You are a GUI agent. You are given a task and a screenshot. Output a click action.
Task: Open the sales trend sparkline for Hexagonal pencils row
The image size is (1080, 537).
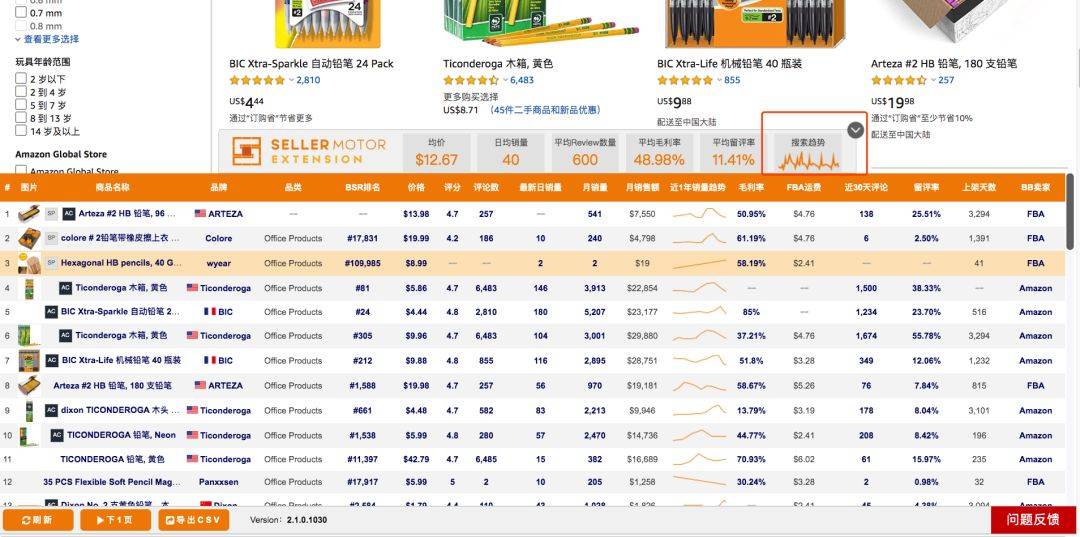tap(699, 263)
